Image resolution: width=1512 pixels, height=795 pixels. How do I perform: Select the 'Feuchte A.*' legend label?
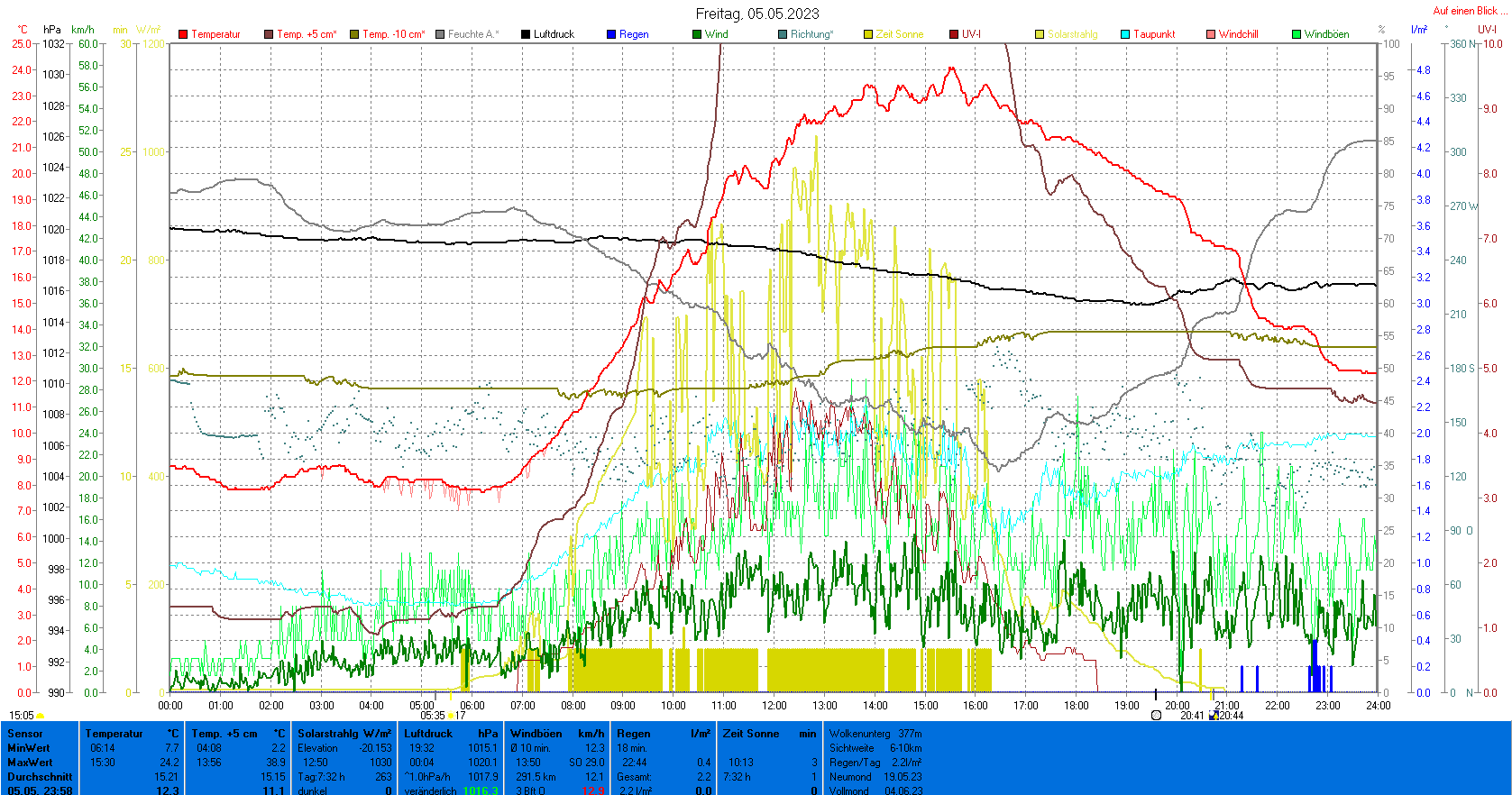(472, 34)
